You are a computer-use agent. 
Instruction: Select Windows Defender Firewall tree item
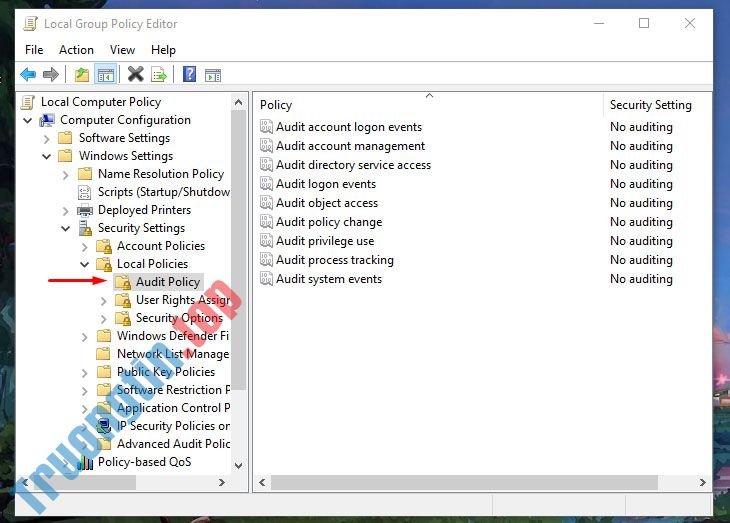[173, 336]
